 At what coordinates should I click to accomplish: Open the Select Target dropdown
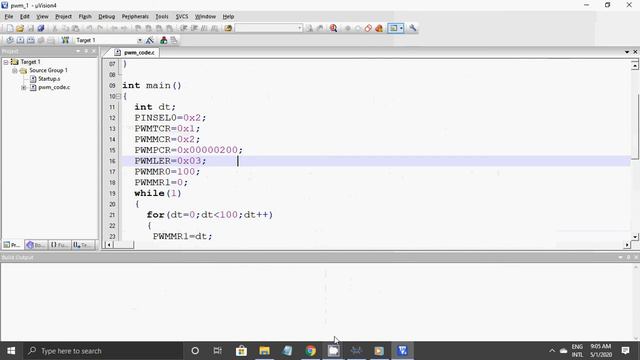(x=140, y=40)
